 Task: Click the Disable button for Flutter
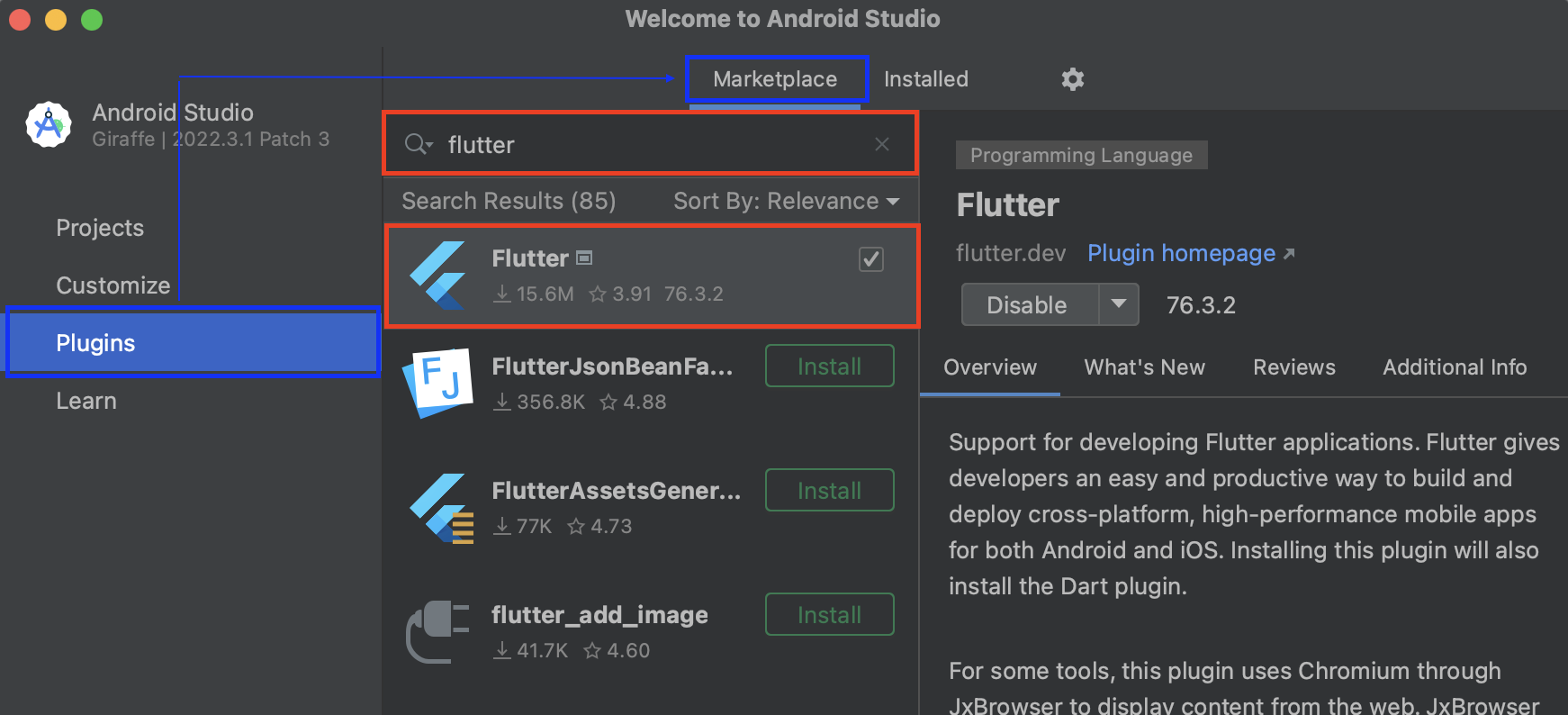tap(1027, 305)
